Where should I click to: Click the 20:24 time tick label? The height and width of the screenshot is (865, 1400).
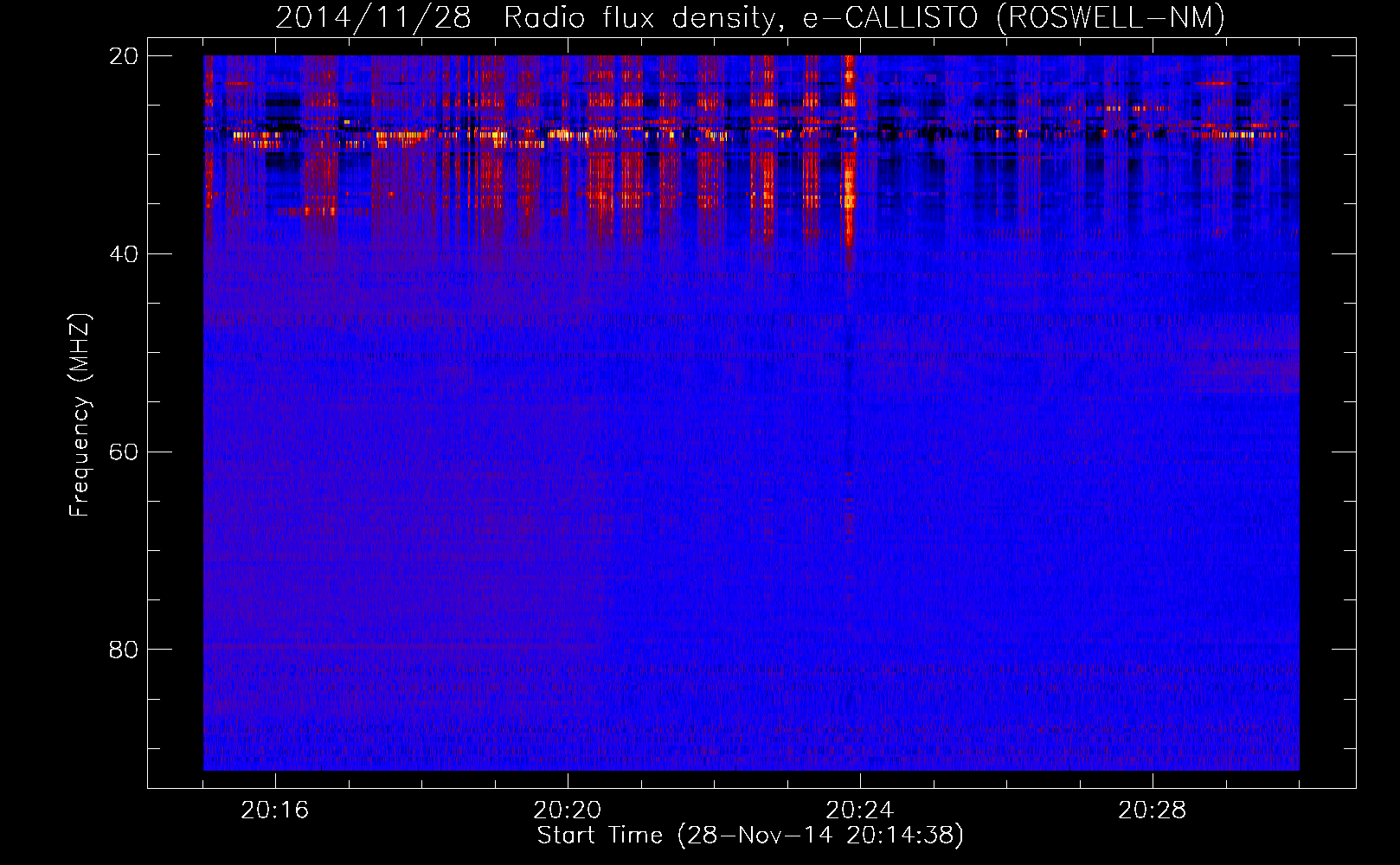(x=860, y=811)
